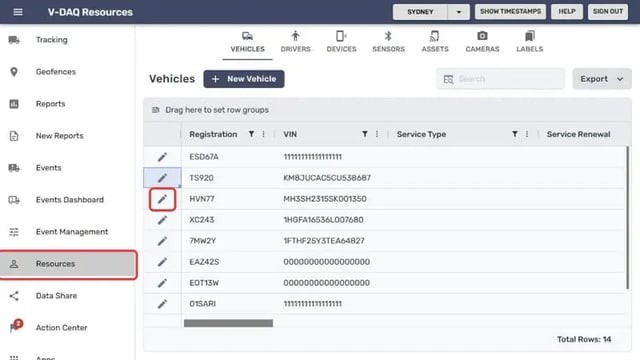Edit vehicle XC243 with pencil icon

click(x=162, y=220)
